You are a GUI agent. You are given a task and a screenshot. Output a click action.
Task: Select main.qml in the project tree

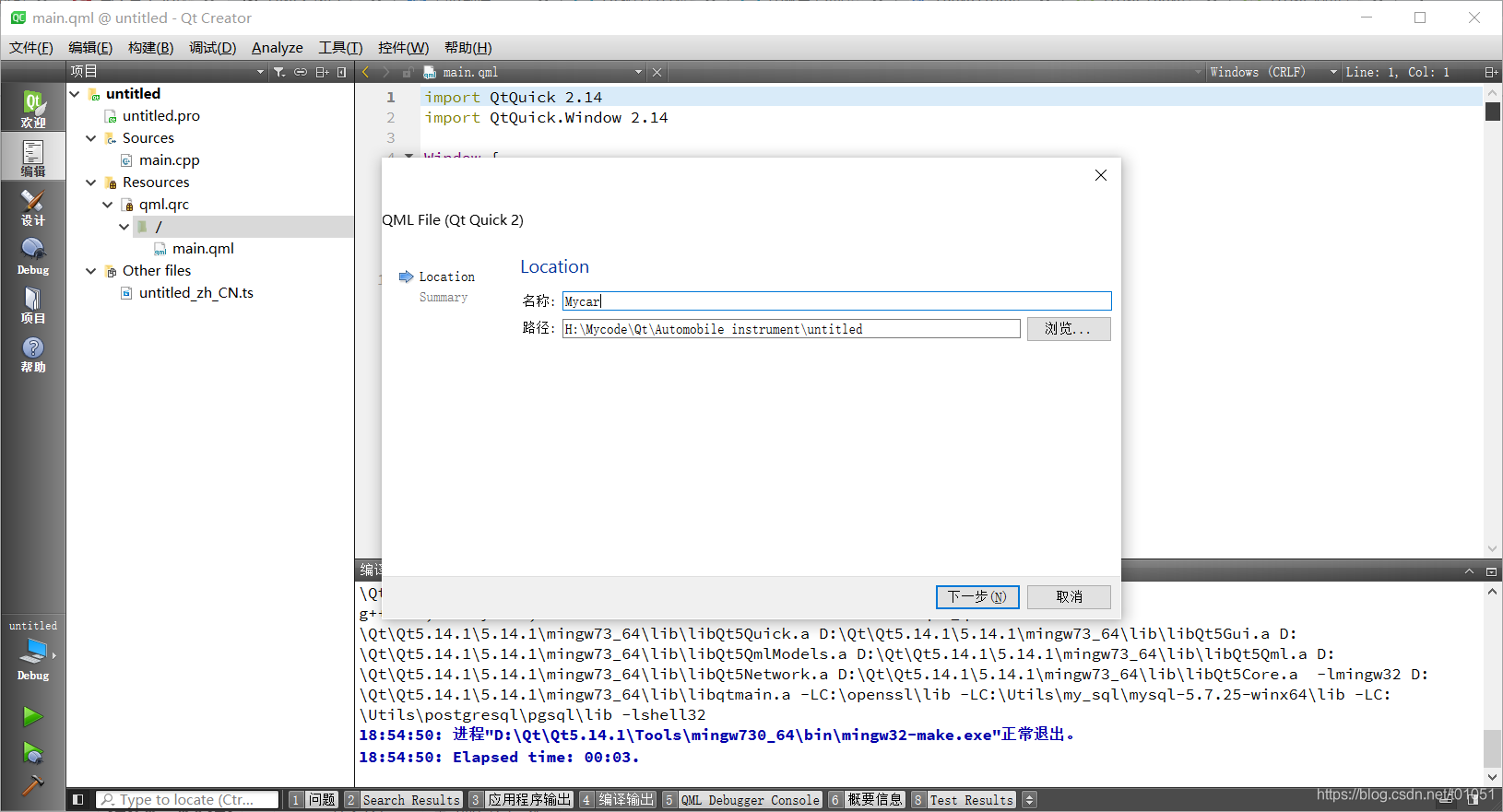(203, 249)
